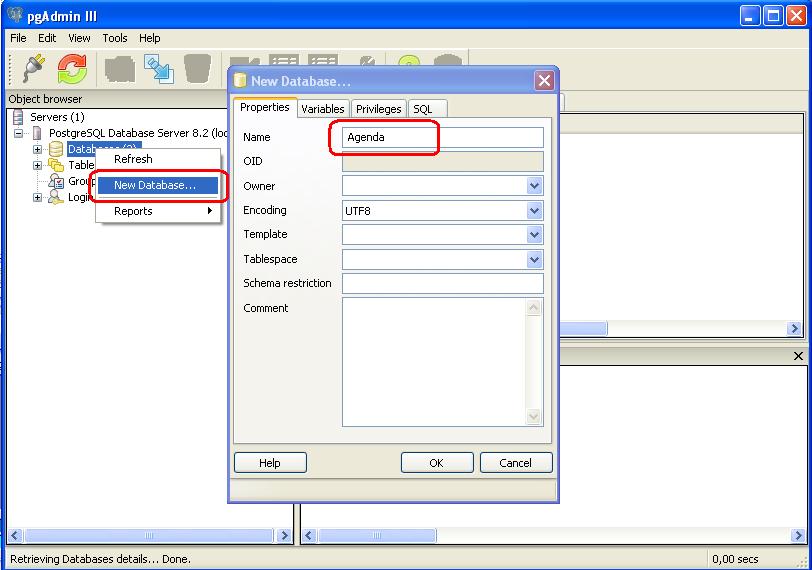The height and width of the screenshot is (570, 812).
Task: Close the New Database dialog
Action: pyautogui.click(x=544, y=80)
